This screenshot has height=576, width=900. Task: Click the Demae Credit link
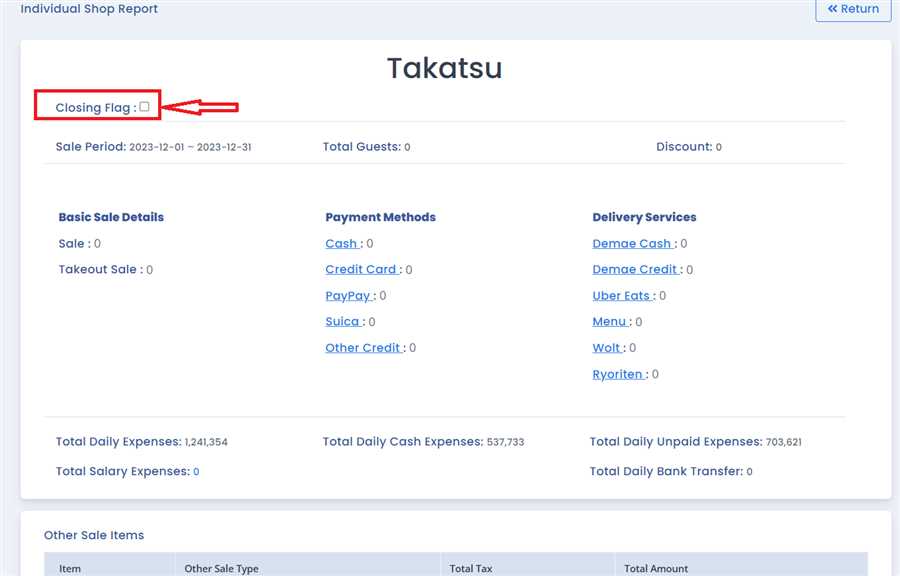tap(635, 269)
